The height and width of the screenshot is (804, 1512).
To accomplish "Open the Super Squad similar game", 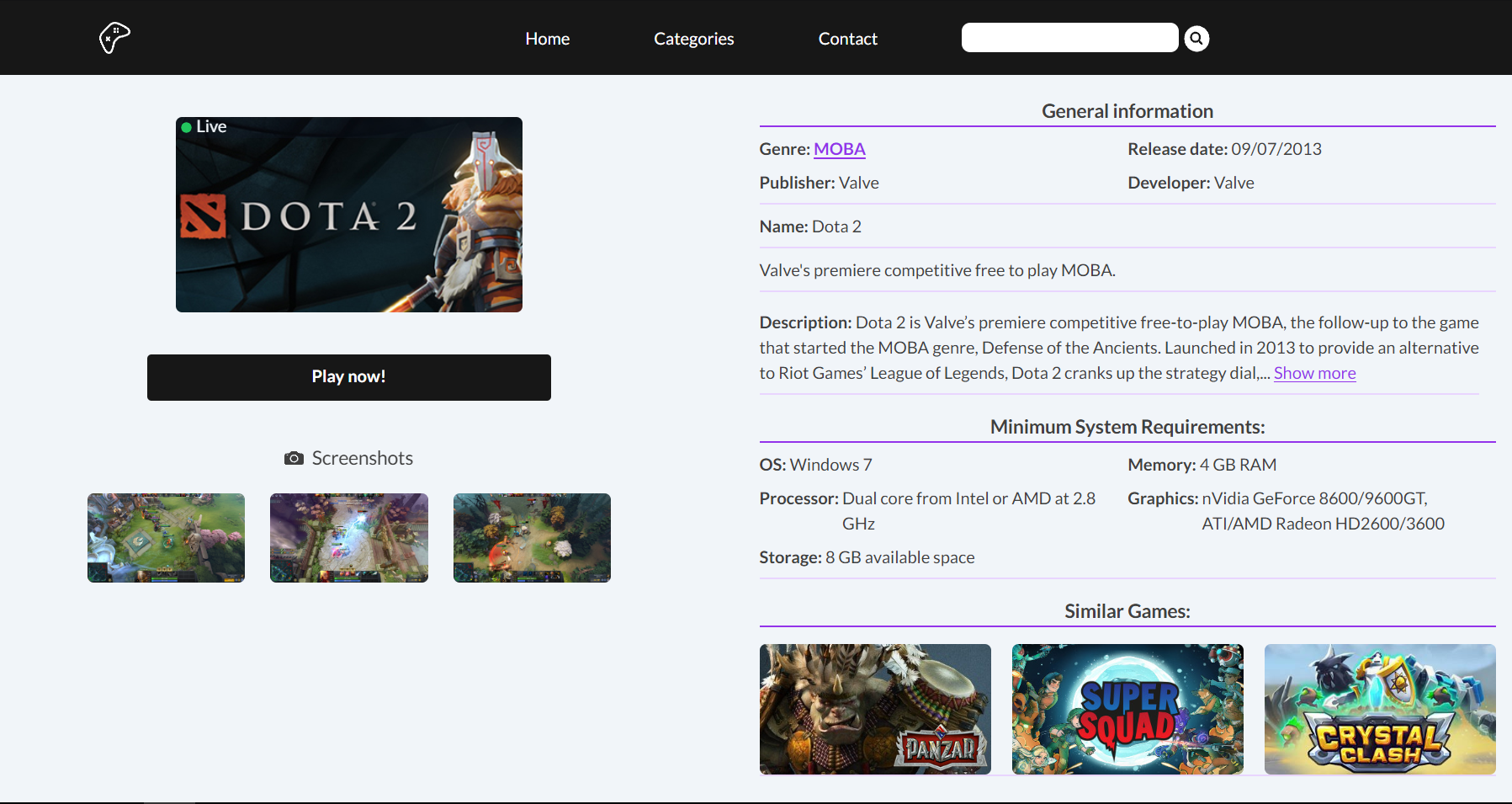I will (x=1127, y=709).
